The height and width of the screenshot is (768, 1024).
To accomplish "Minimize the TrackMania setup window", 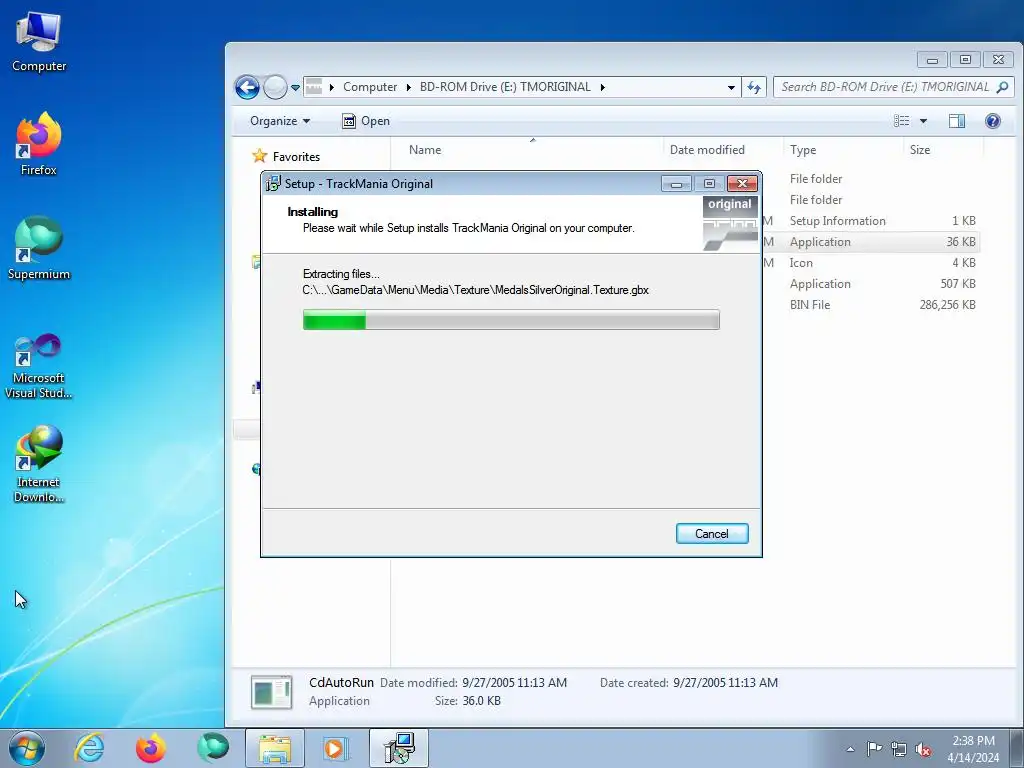I will 677,184.
